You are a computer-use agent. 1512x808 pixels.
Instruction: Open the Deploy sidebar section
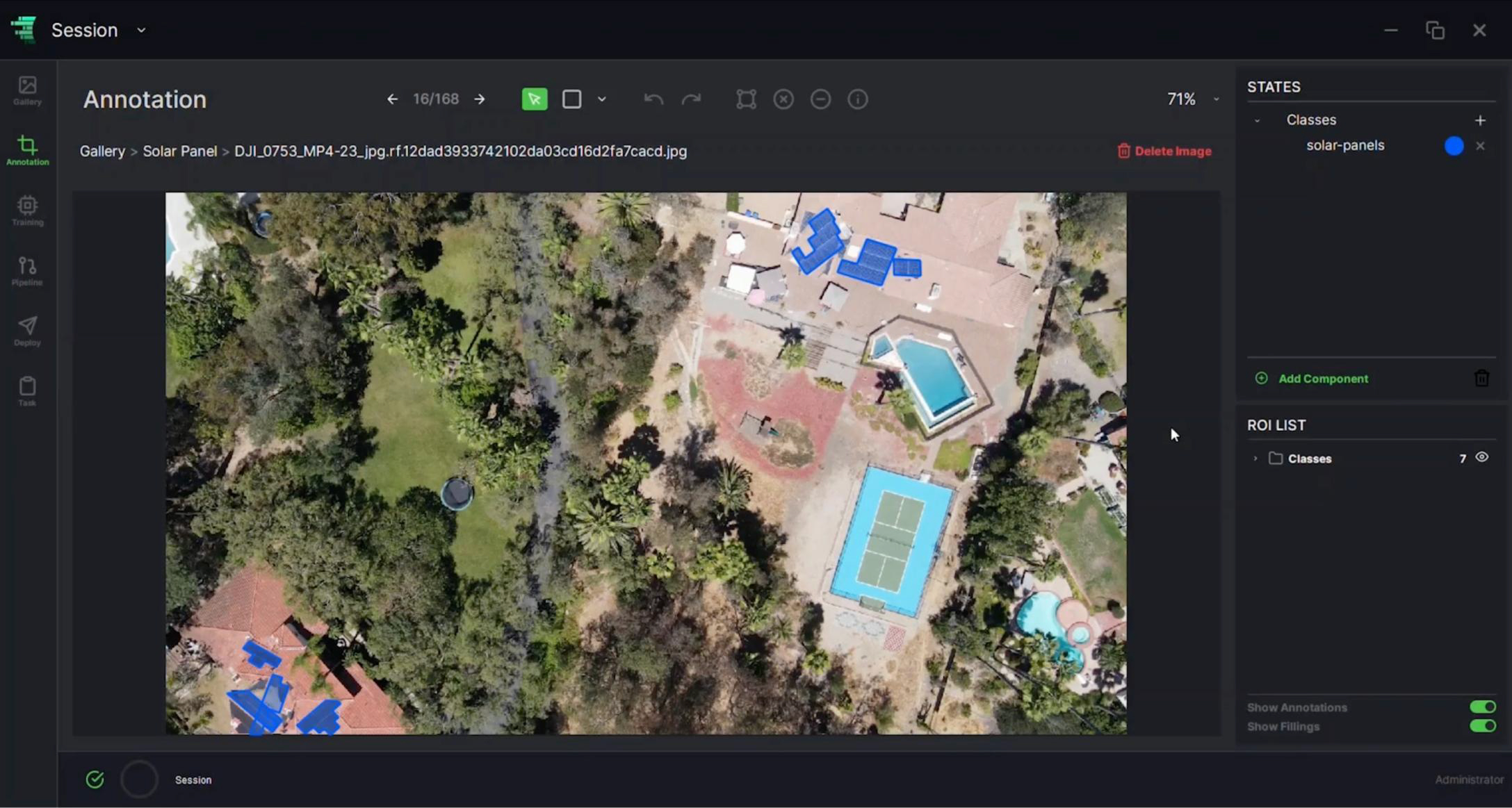(x=28, y=331)
